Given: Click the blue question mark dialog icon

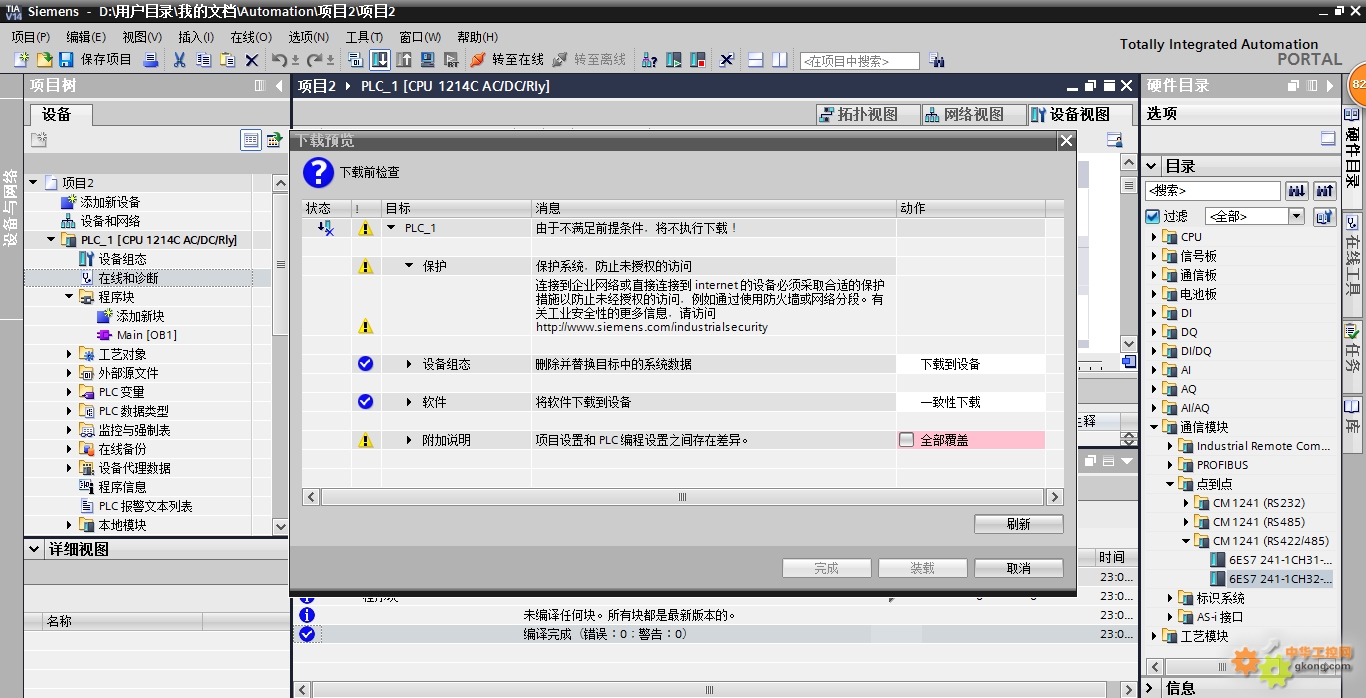Looking at the screenshot, I should tap(318, 173).
